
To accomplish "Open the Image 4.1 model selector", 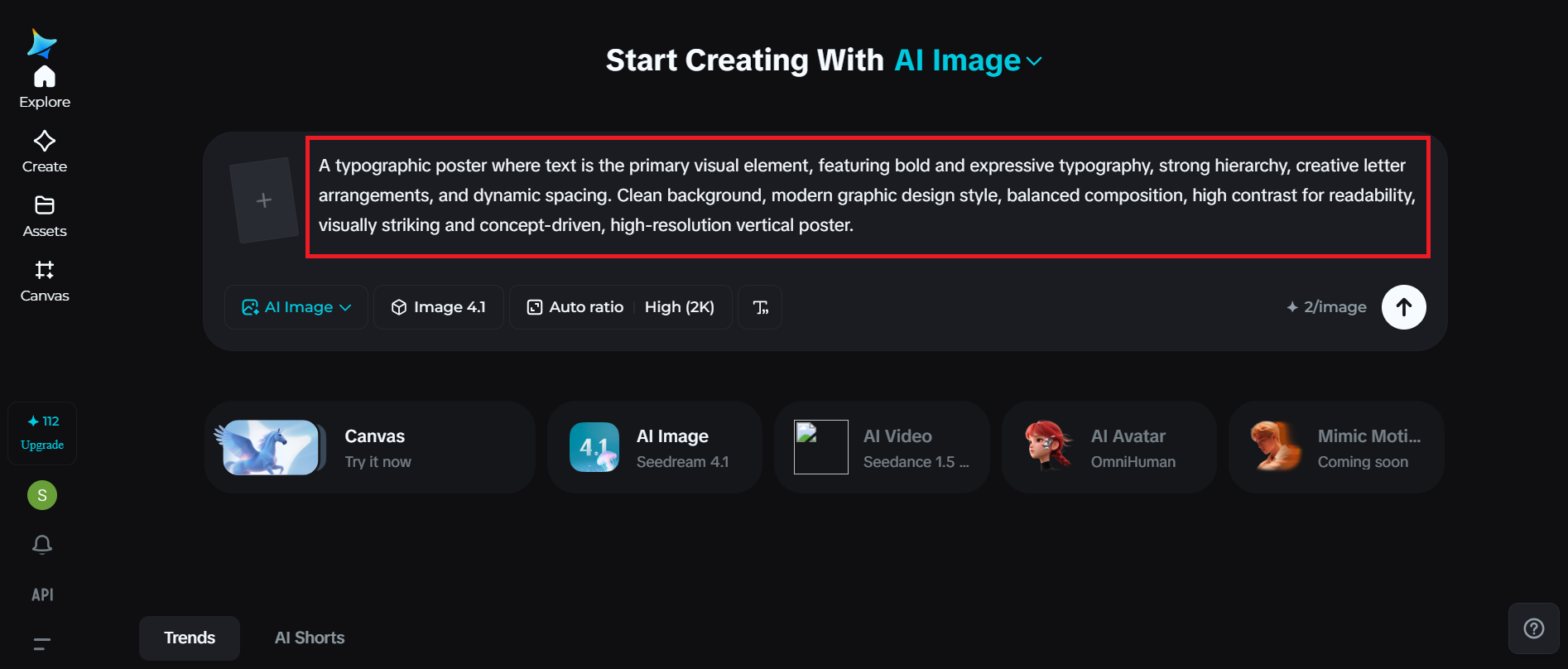I will 439,307.
